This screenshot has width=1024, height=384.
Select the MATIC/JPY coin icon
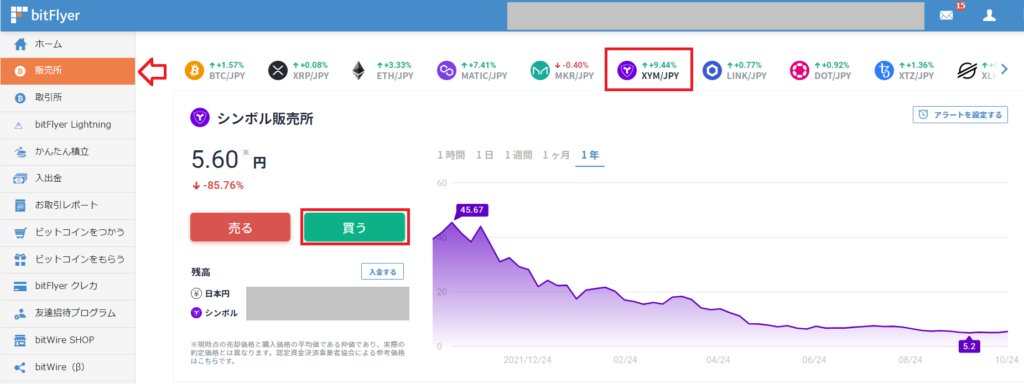447,70
